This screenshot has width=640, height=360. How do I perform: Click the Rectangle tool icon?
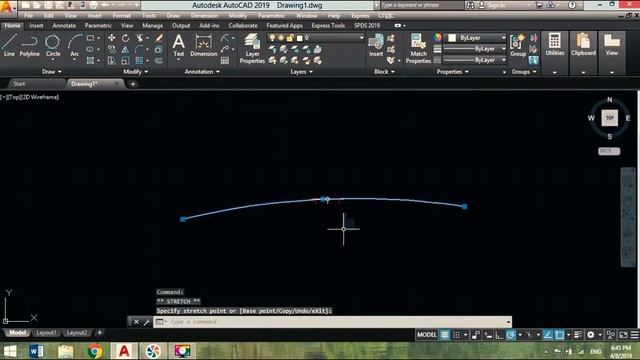90,38
